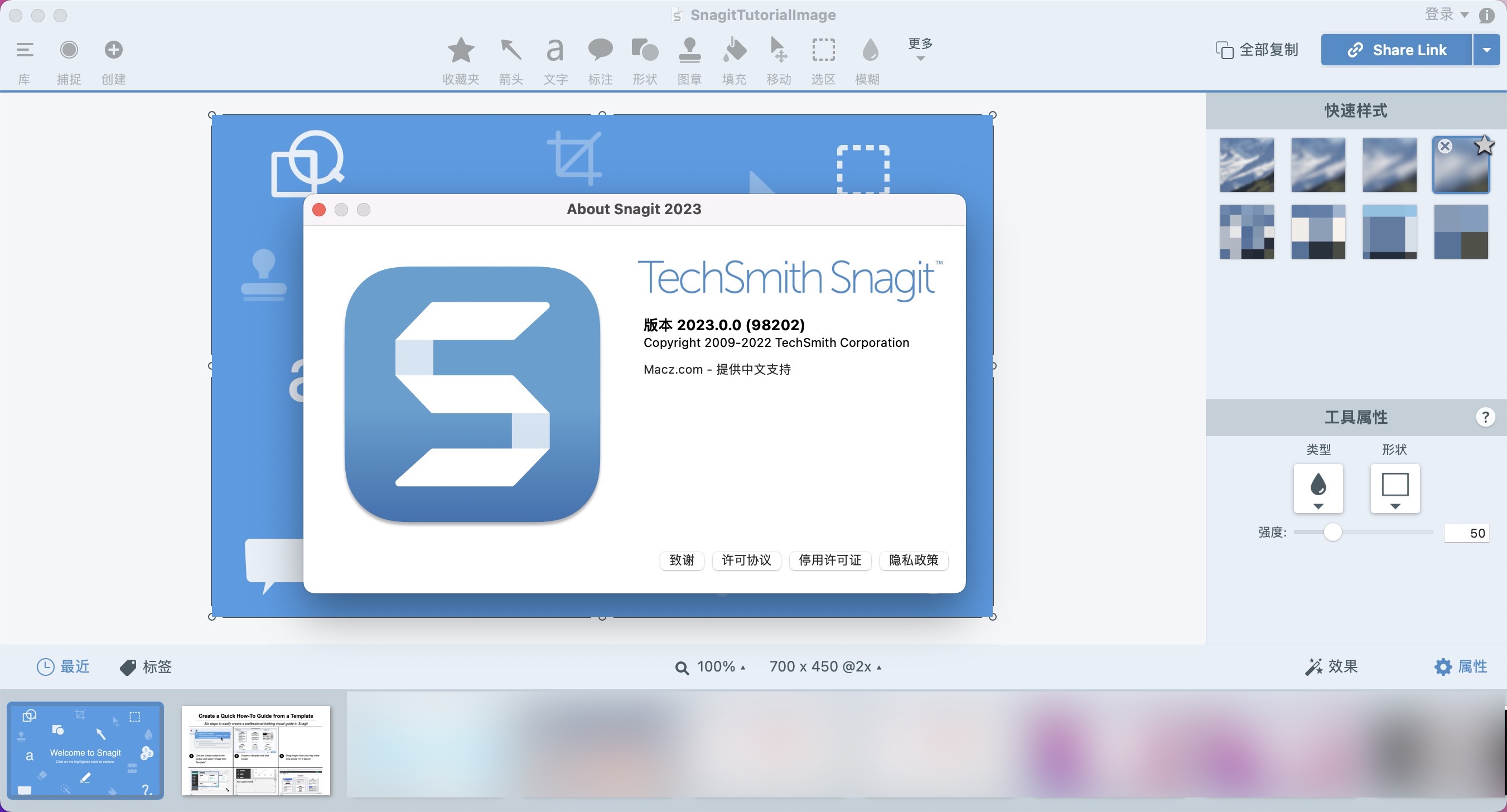This screenshot has width=1507, height=812.
Task: Select the Stamp tool
Action: pyautogui.click(x=689, y=51)
